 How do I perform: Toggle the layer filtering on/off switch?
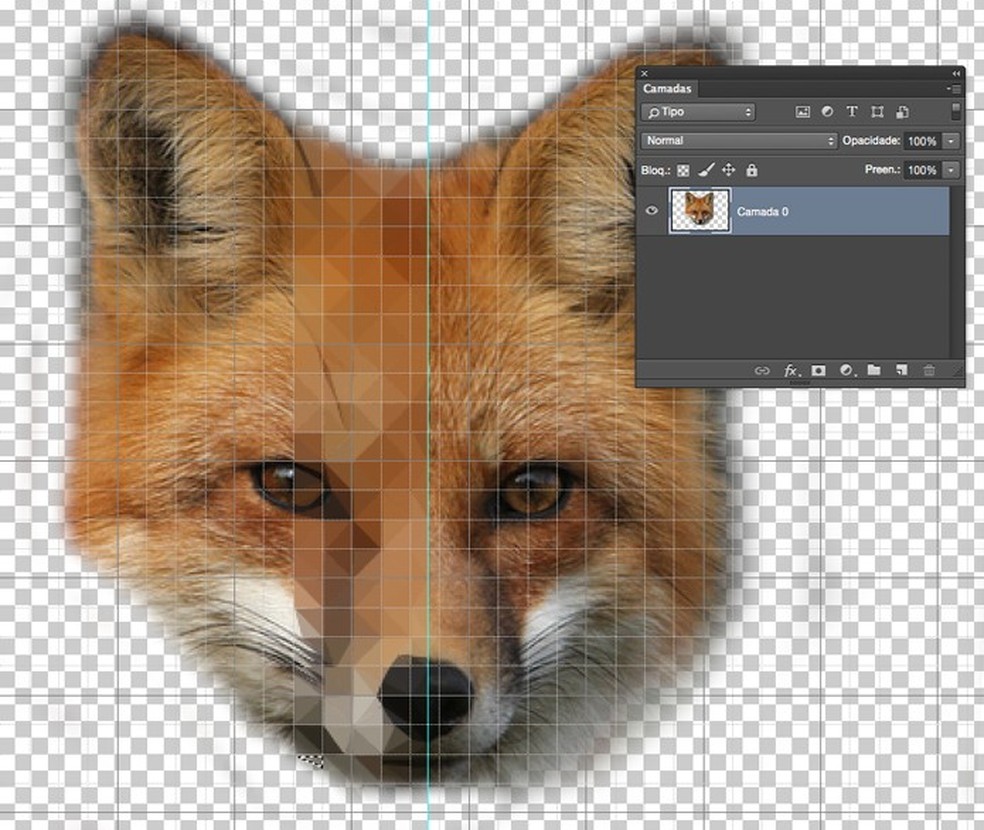pyautogui.click(x=955, y=112)
